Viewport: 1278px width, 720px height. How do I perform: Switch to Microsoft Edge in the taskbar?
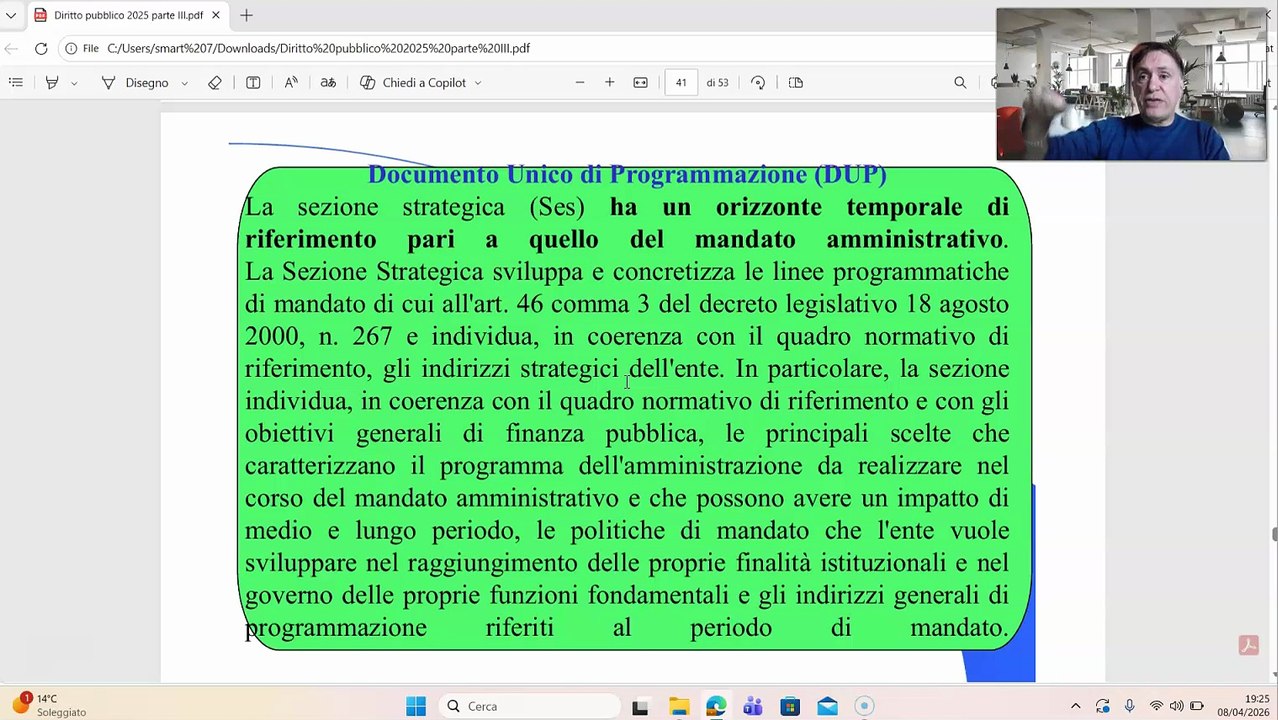click(x=715, y=706)
